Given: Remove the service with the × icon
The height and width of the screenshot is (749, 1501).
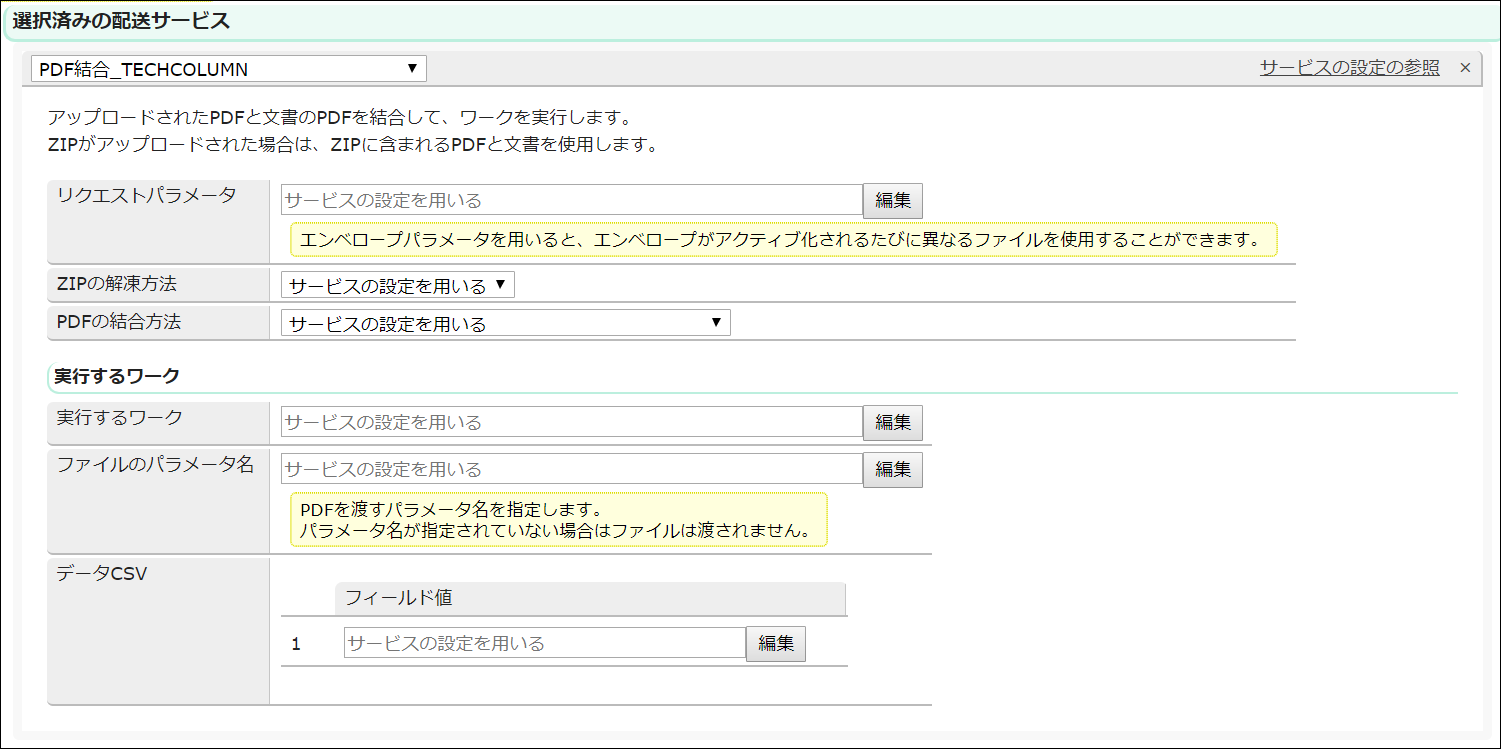Looking at the screenshot, I should (x=1465, y=68).
